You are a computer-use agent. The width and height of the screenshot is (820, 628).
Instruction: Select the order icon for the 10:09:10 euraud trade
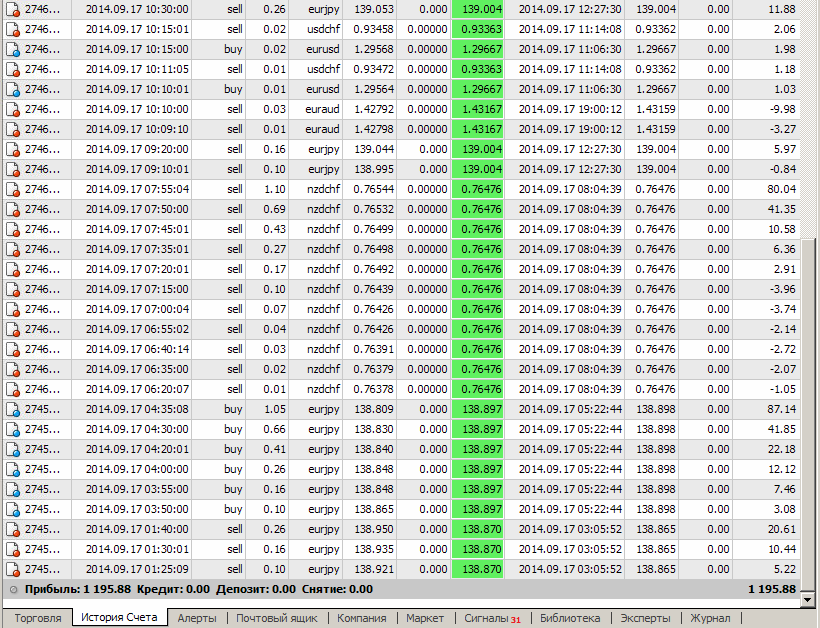[x=13, y=130]
